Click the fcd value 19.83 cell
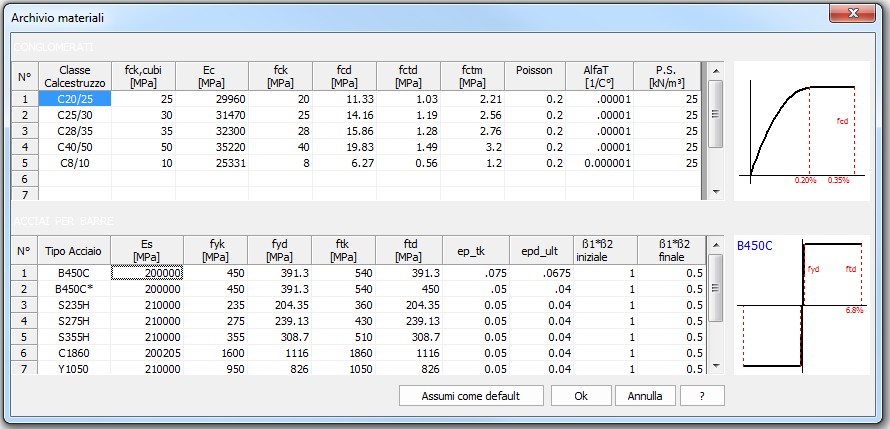The image size is (890, 429). (345, 147)
